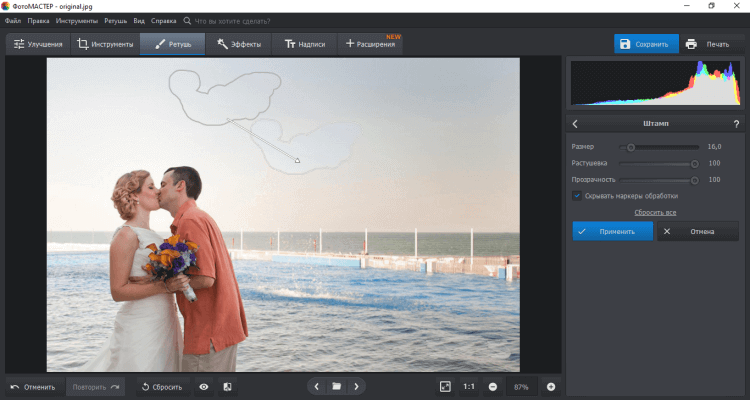Toggle before/after comparison view icon
This screenshot has height=400, width=750.
227,386
